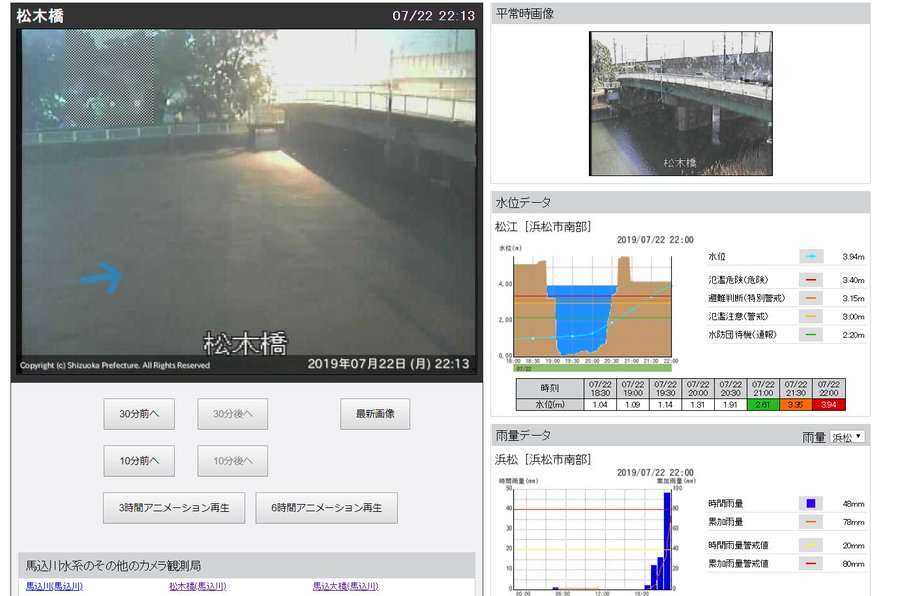Click the yellow 氾濫注意(警戒) legend marker
This screenshot has height=596, width=900.
[811, 316]
